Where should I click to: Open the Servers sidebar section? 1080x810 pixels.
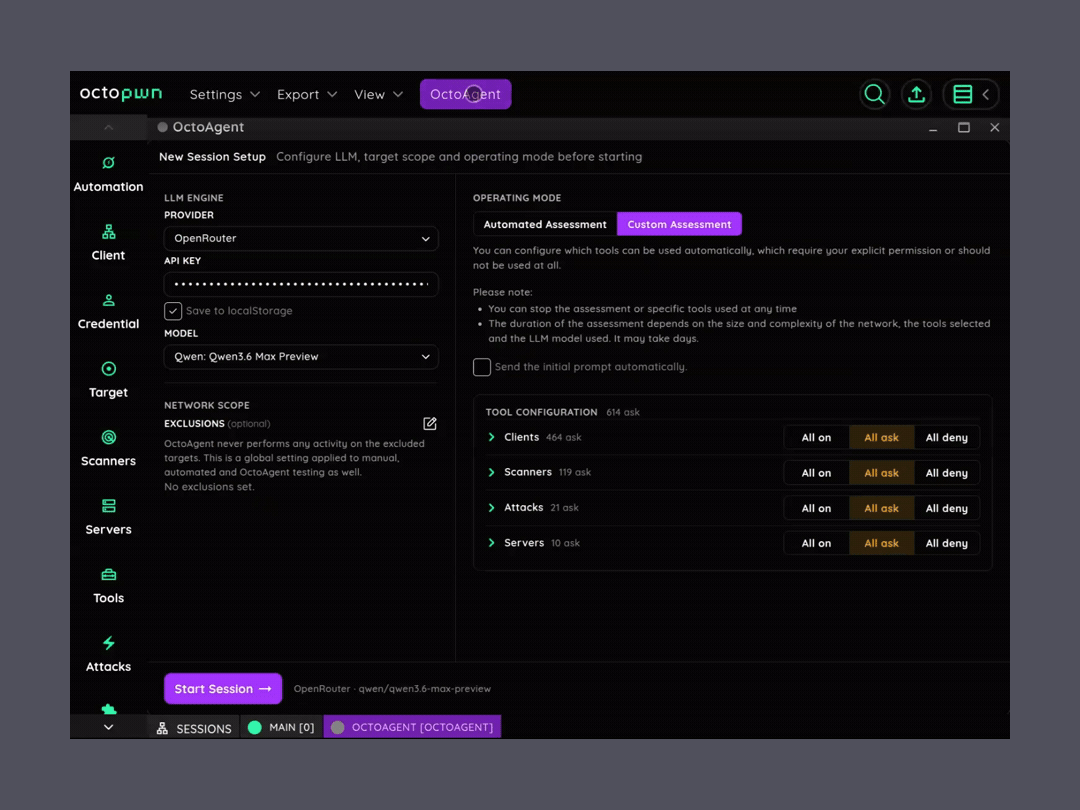click(108, 517)
